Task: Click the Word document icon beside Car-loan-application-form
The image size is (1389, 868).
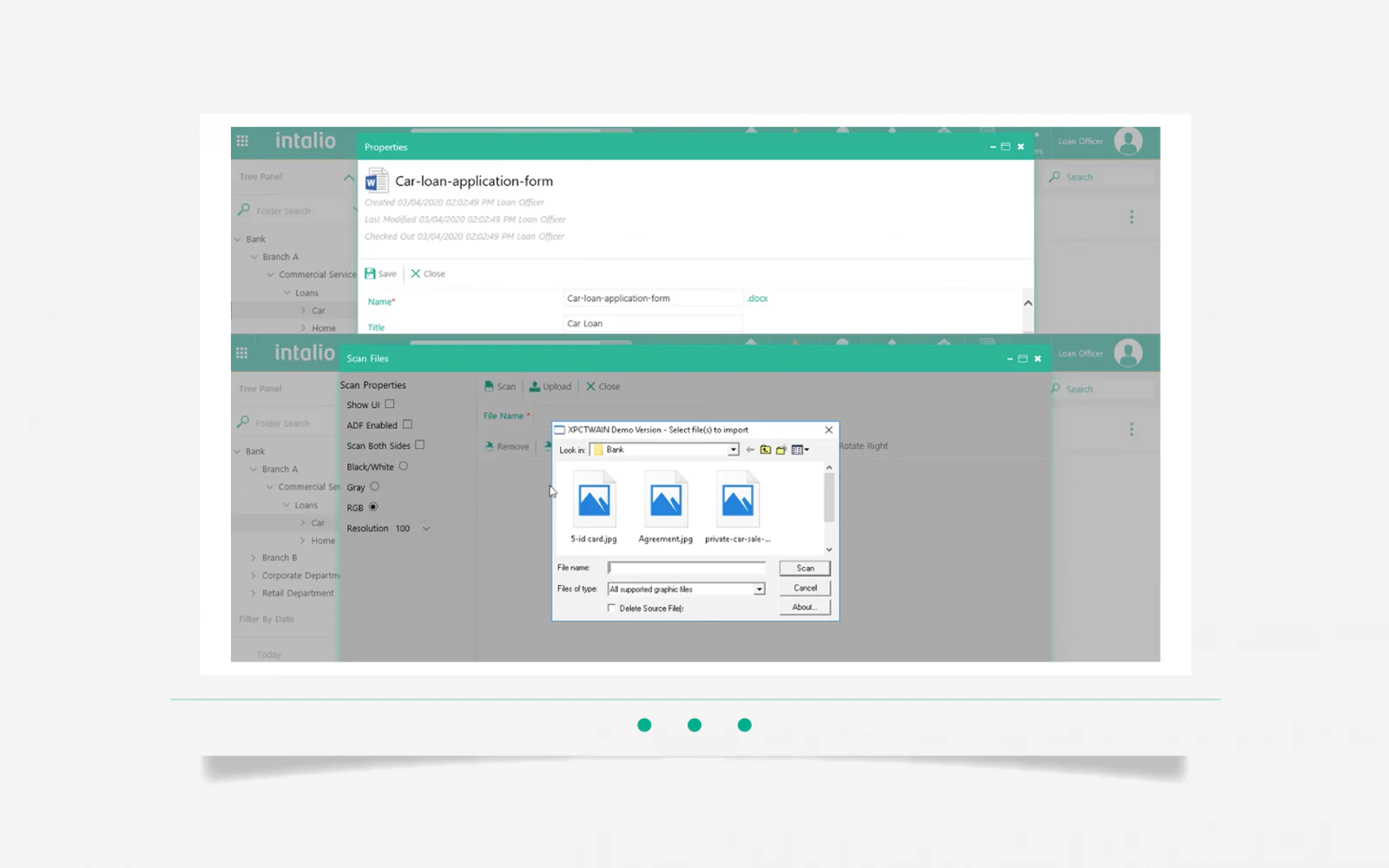Action: (376, 181)
